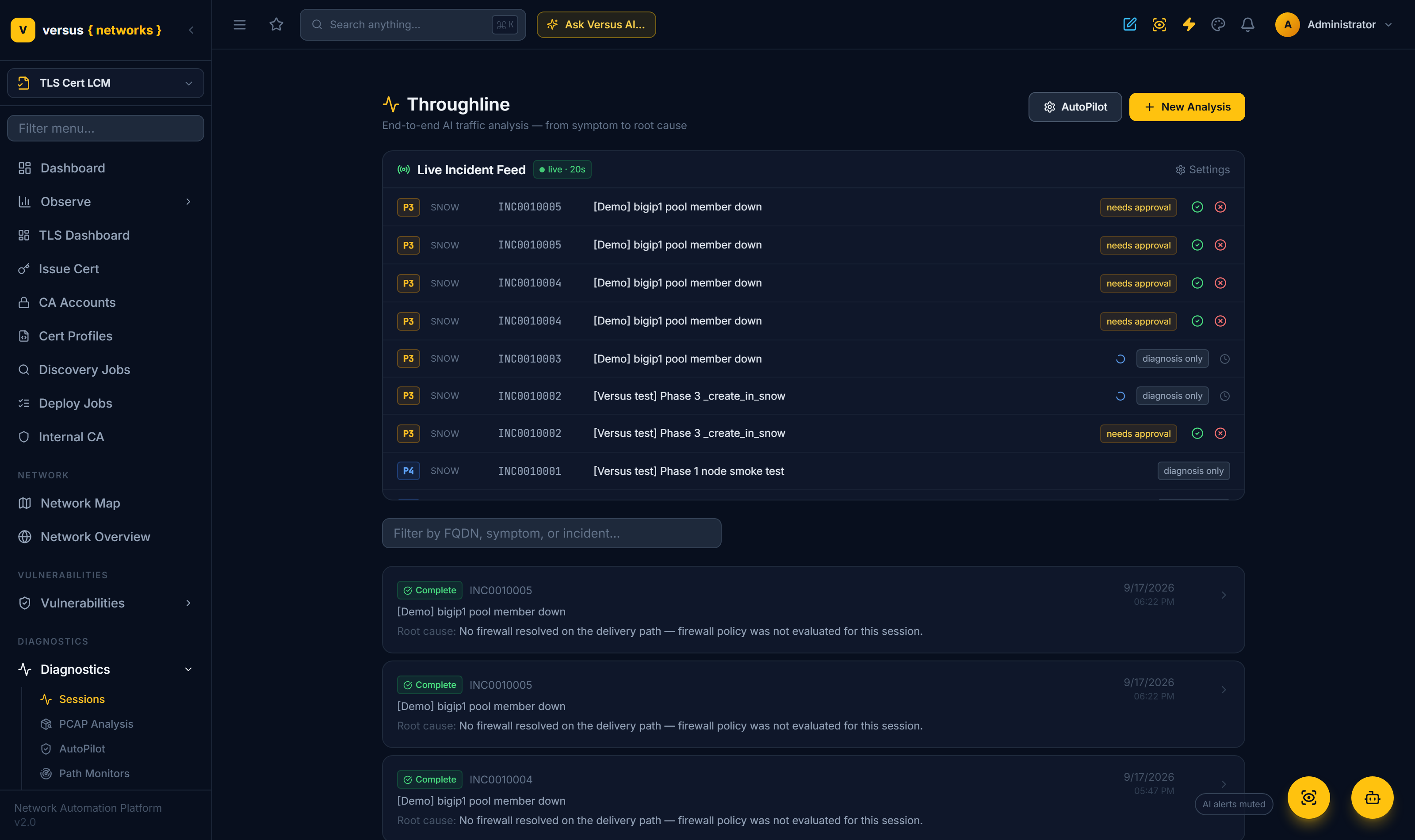Collapse the Diagnostics menu chevron
The height and width of the screenshot is (840, 1415).
[188, 670]
